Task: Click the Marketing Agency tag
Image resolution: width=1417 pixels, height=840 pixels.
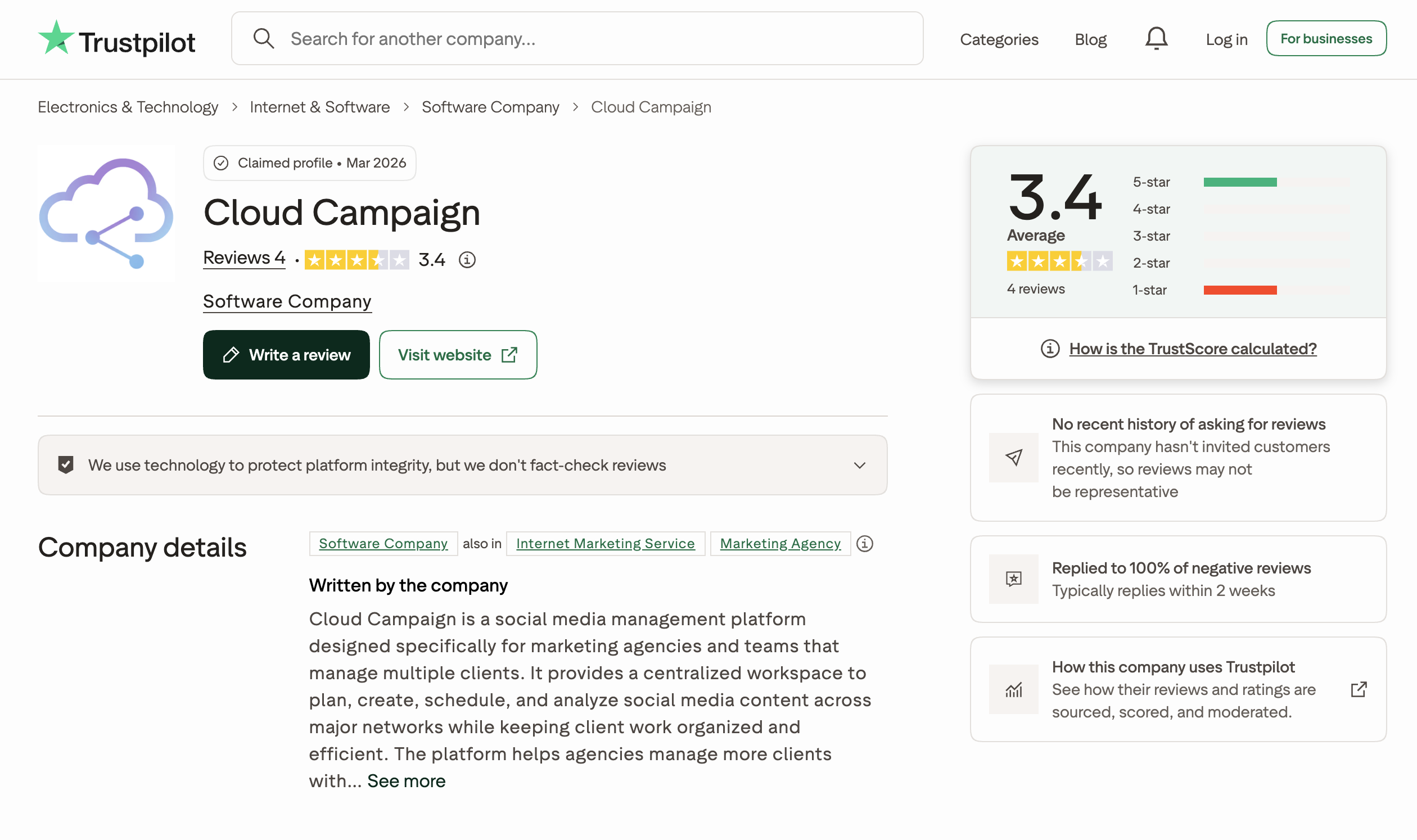Action: coord(780,543)
